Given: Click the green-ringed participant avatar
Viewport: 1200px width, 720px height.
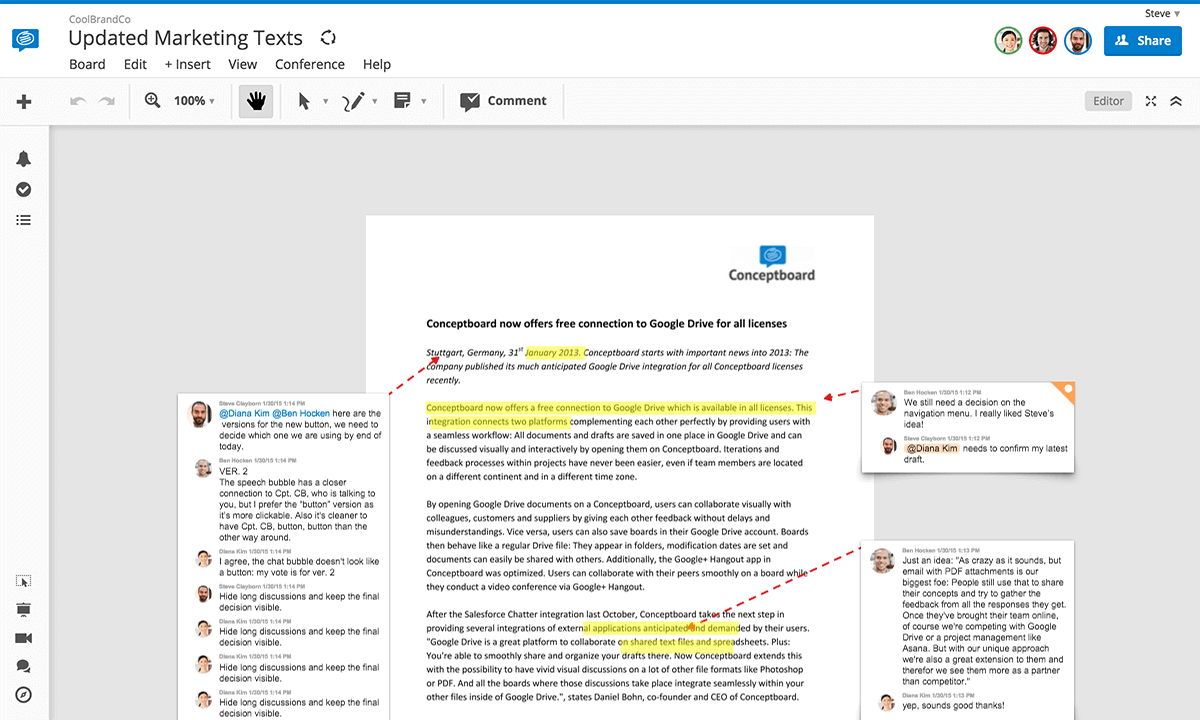Looking at the screenshot, I should (x=1008, y=41).
